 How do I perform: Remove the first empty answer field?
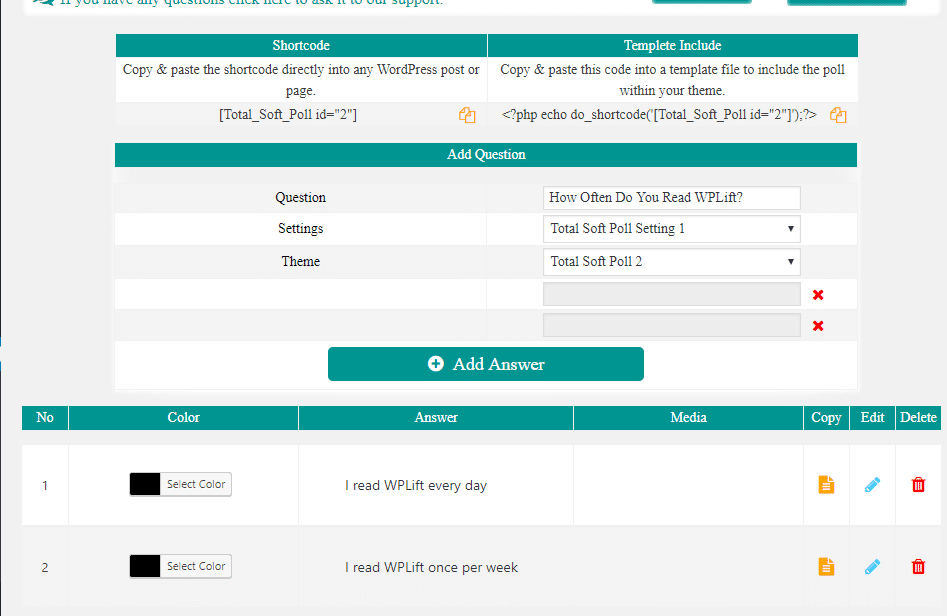tap(818, 295)
